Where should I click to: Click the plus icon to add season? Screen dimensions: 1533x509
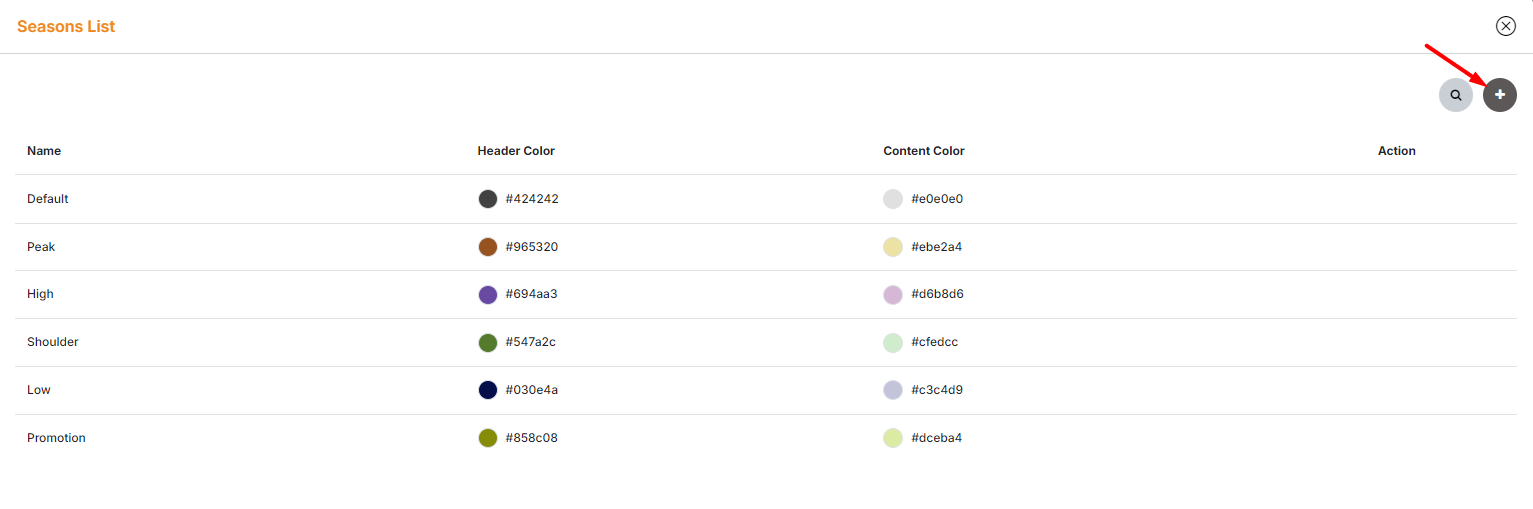(x=1500, y=94)
